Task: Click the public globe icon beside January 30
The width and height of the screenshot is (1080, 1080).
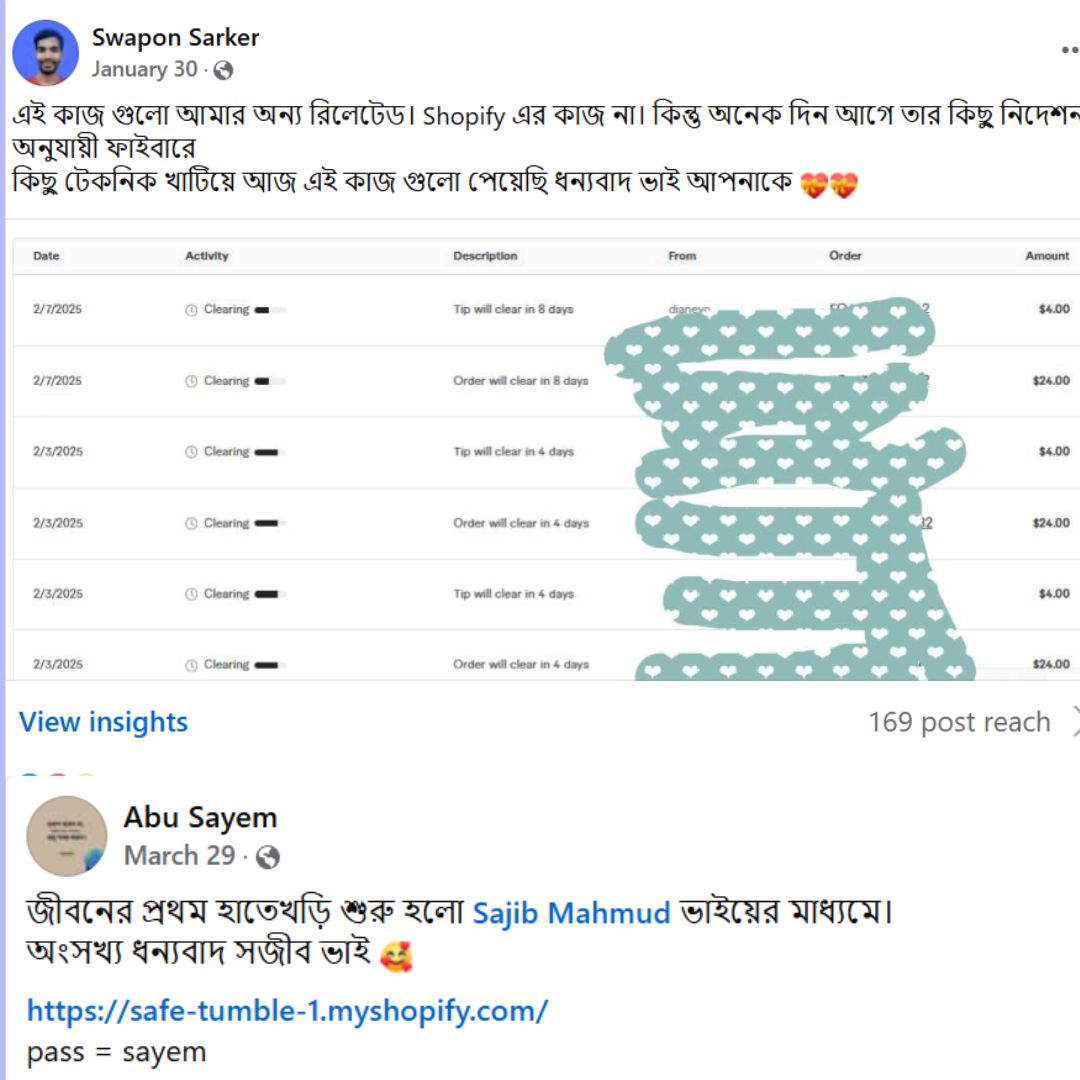Action: tap(223, 70)
